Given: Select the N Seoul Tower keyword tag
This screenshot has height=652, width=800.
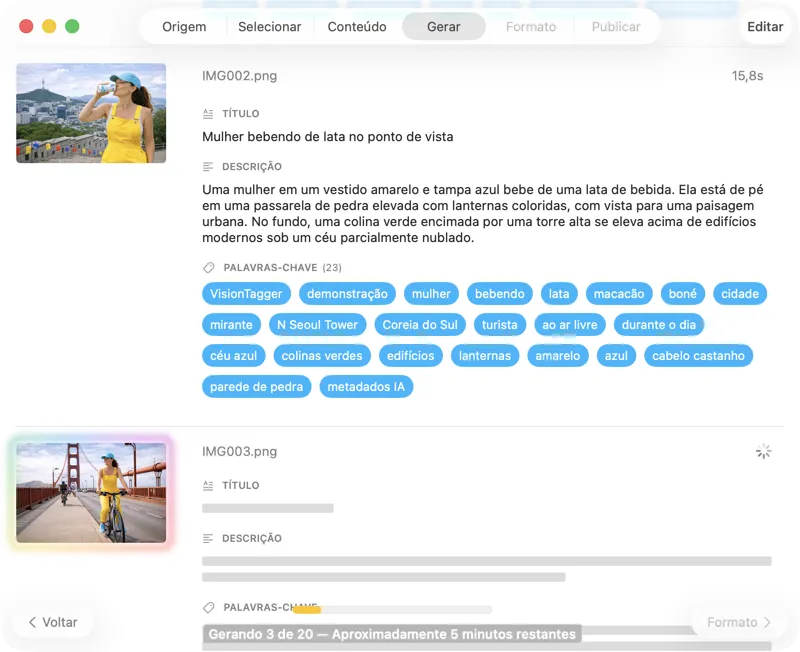Looking at the screenshot, I should 317,325.
